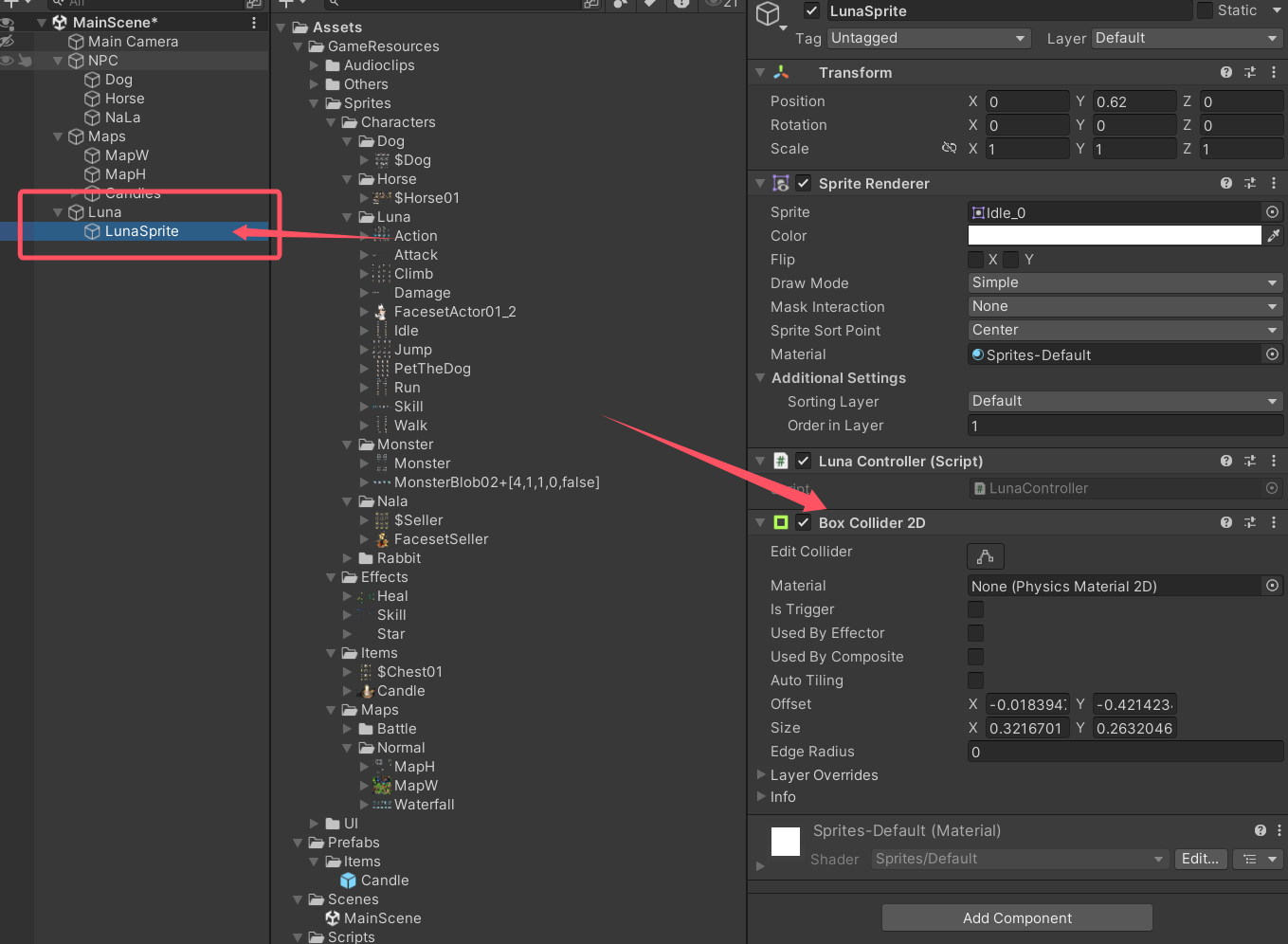Click the help icon on Box Collider 2D
The image size is (1288, 944).
pyautogui.click(x=1226, y=522)
